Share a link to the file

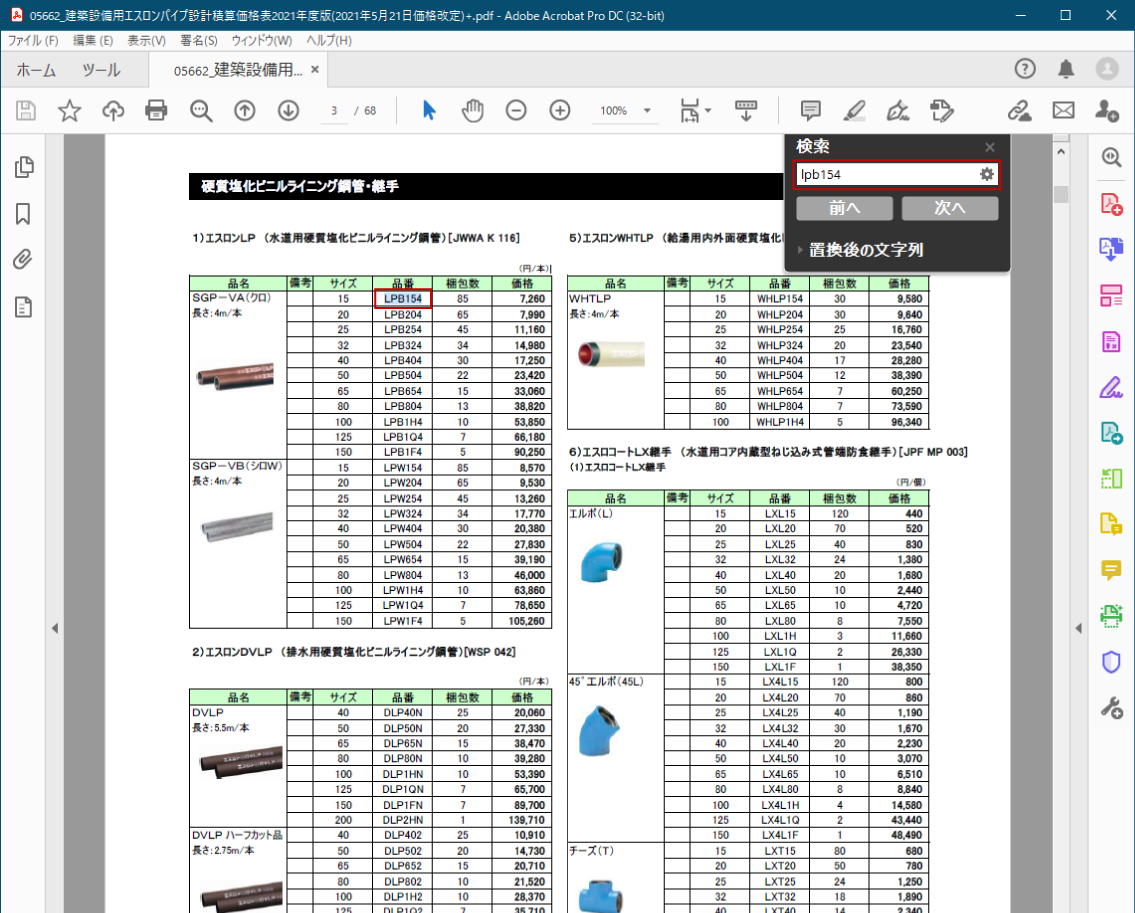click(1019, 111)
